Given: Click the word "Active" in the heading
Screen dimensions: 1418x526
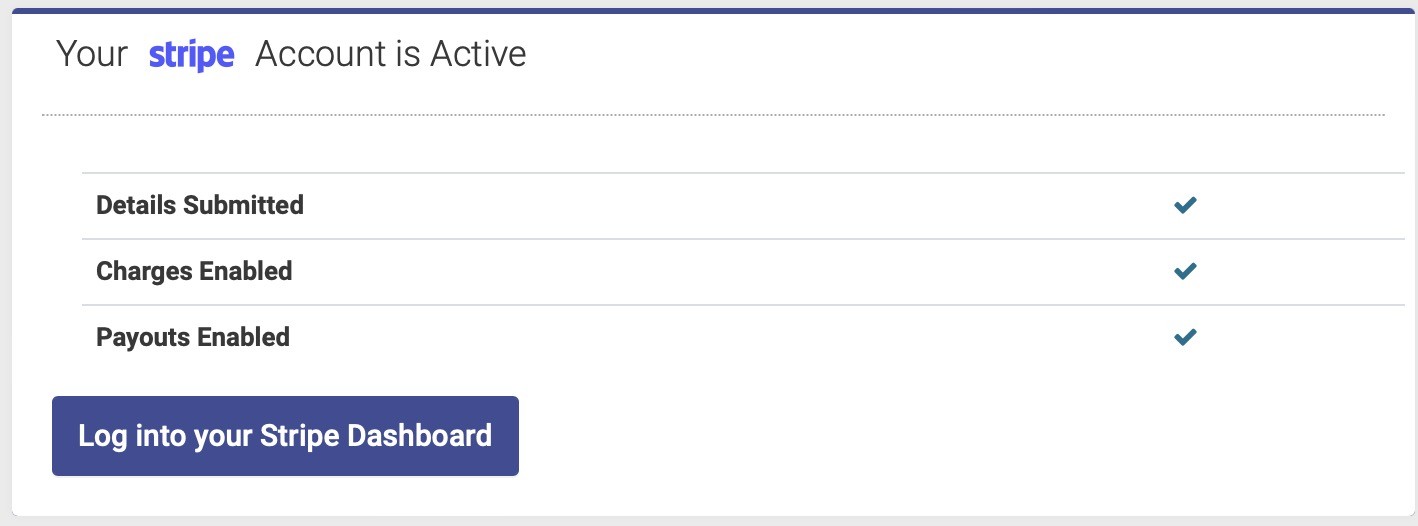Looking at the screenshot, I should pos(478,54).
